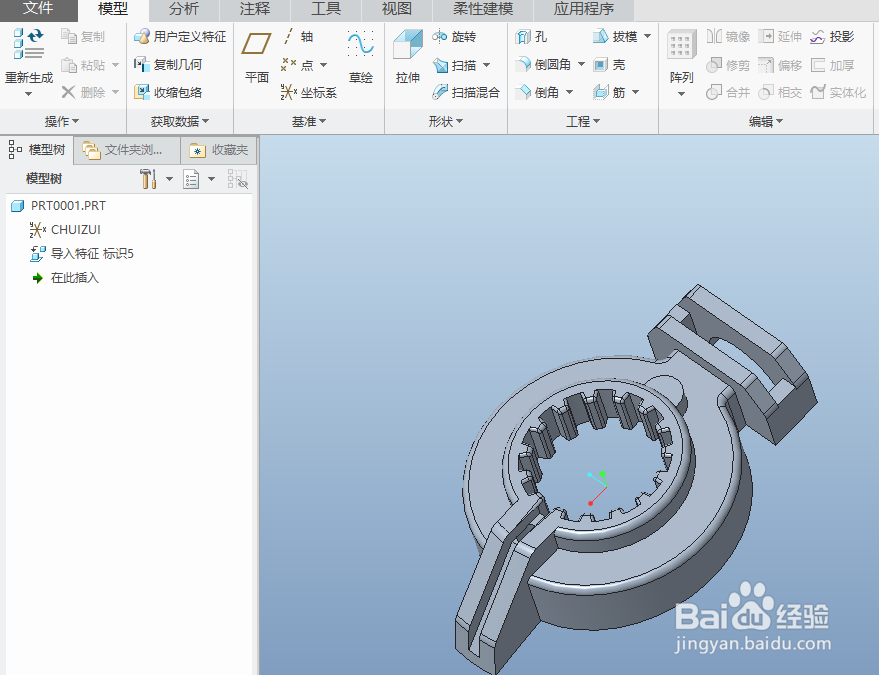This screenshot has width=879, height=675.
Task: Select the 倒圆角 round tool
Action: [543, 64]
